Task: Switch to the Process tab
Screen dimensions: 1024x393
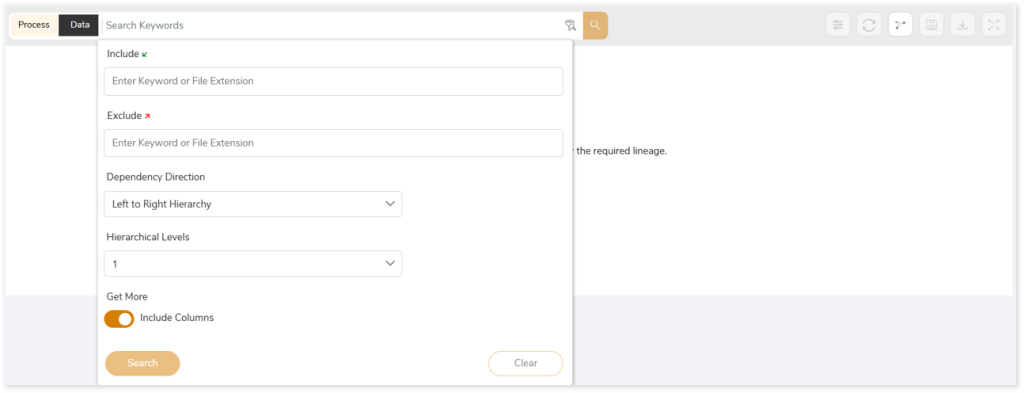Action: point(34,25)
